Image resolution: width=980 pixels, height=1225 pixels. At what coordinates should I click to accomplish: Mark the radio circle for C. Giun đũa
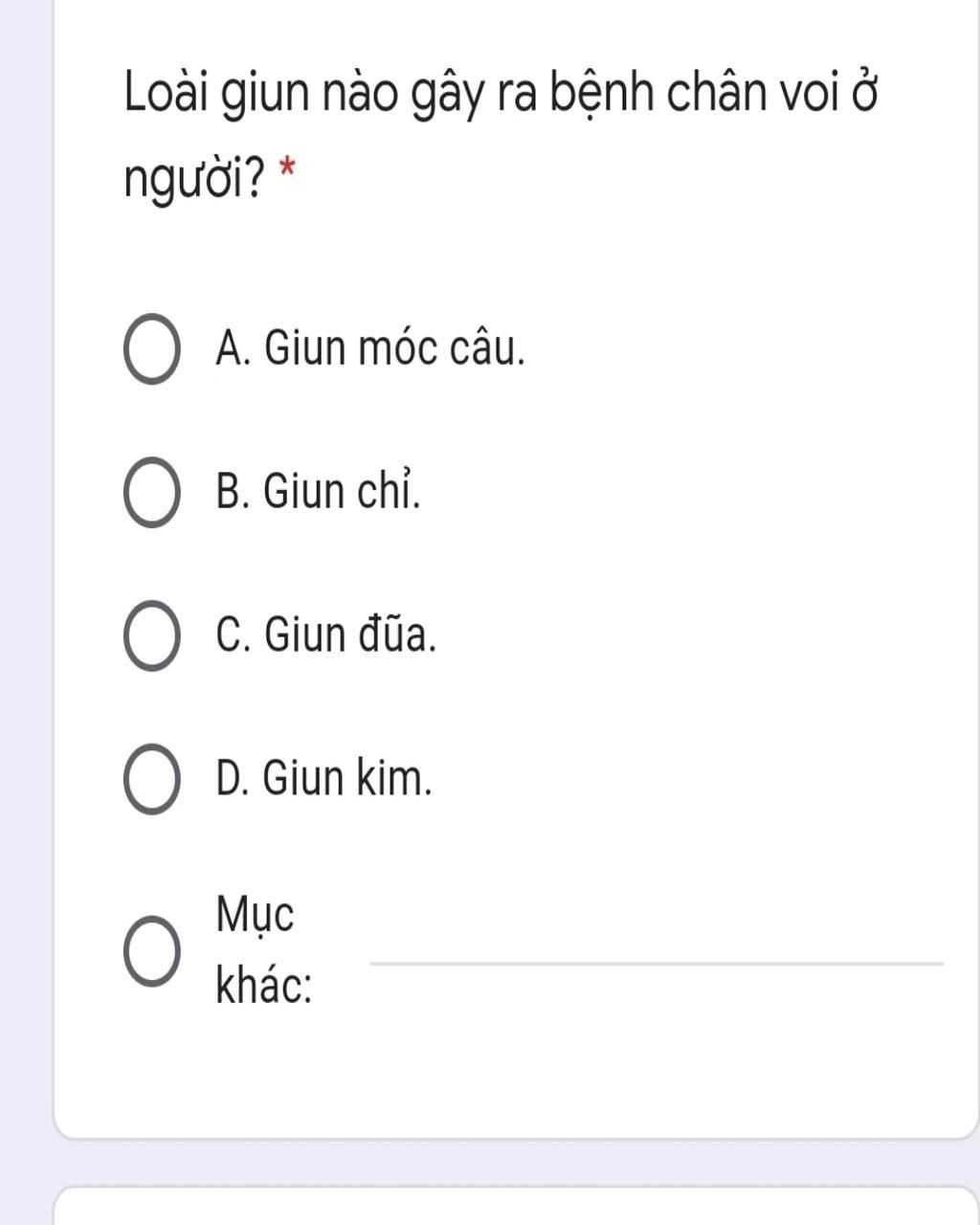151,636
